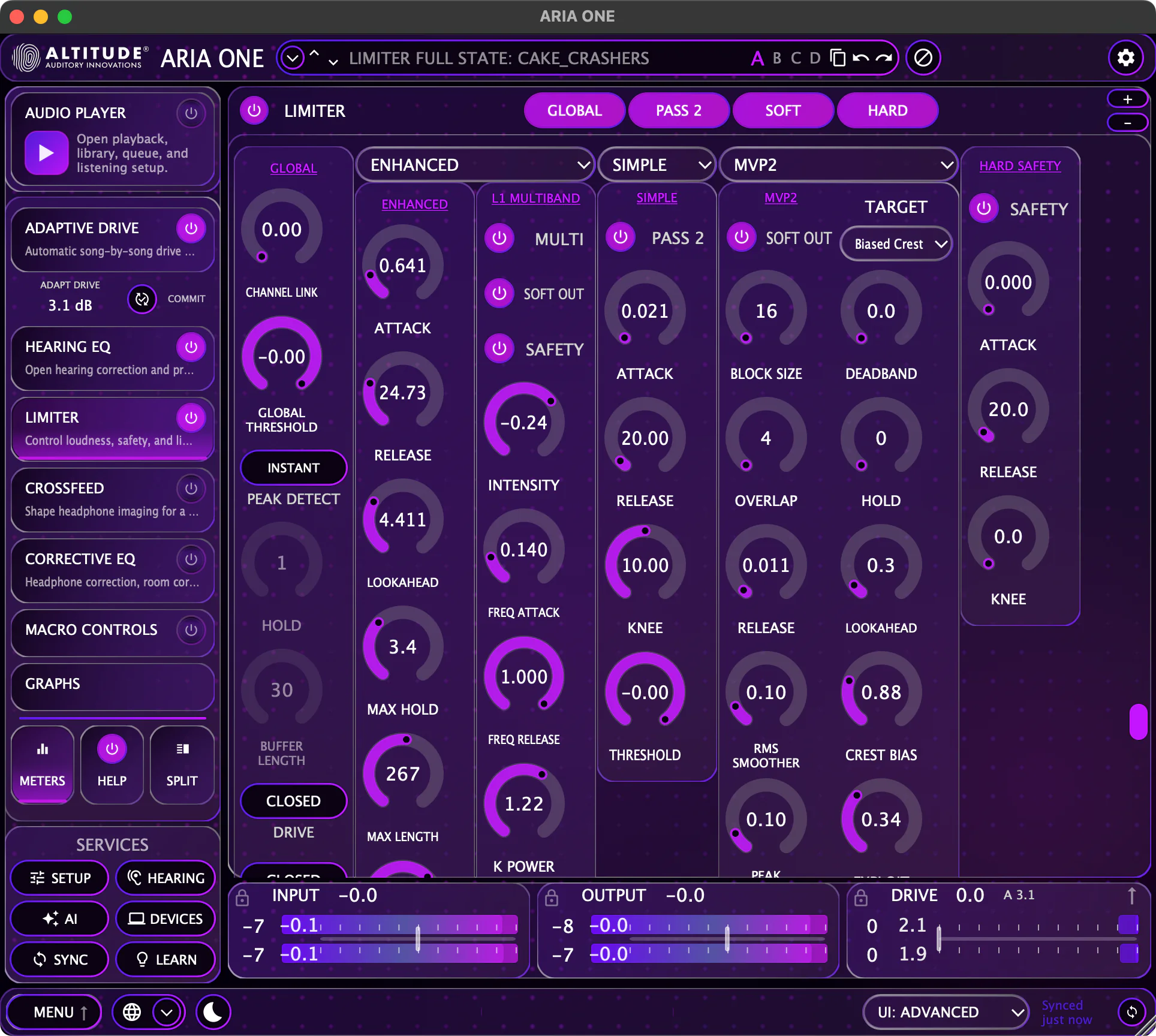Click the COMMIT button
Viewport: 1156px width, 1036px height.
(186, 299)
